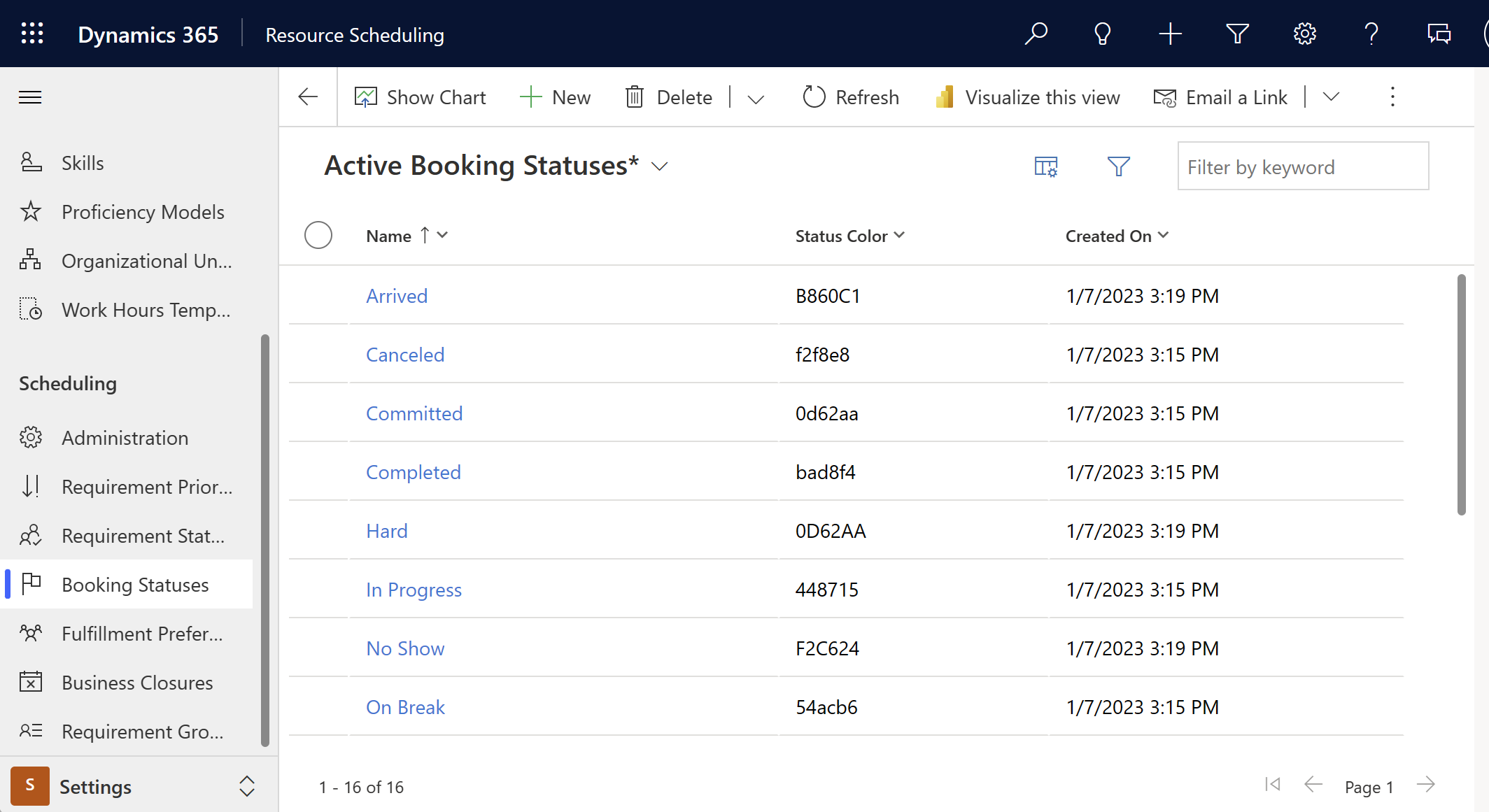Click the Email a Link icon
The height and width of the screenshot is (812, 1489).
tap(1164, 97)
